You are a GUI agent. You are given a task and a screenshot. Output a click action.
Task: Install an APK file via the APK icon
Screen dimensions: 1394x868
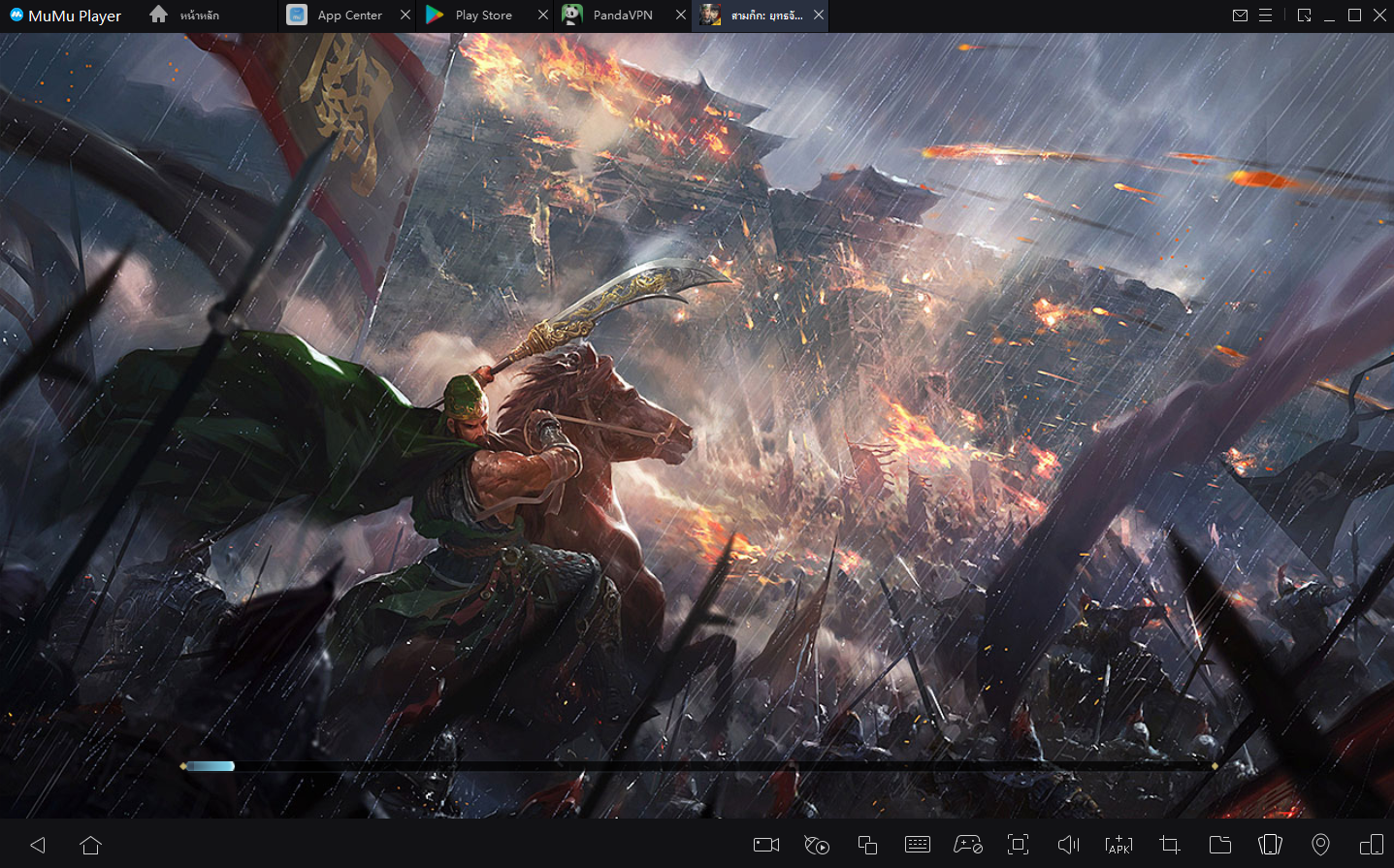click(1118, 845)
